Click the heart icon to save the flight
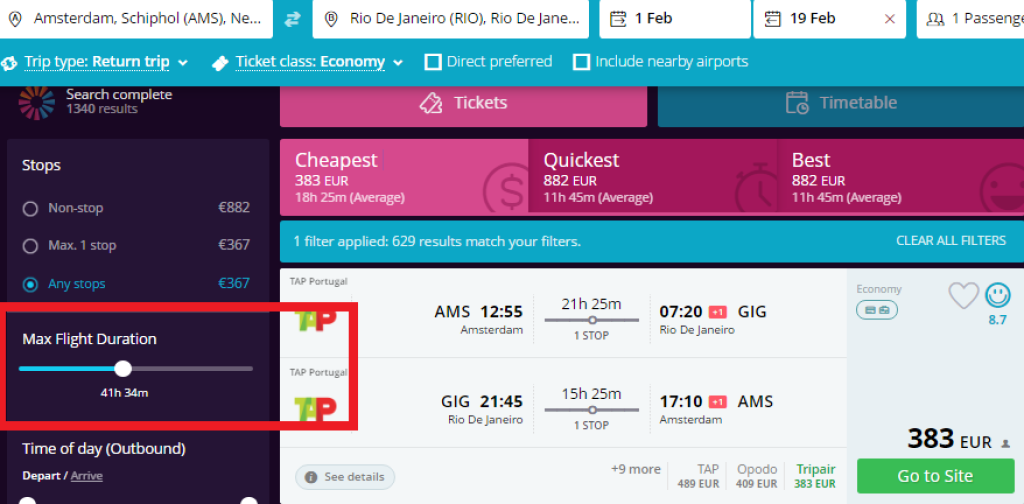The width and height of the screenshot is (1024, 504). pos(963,295)
